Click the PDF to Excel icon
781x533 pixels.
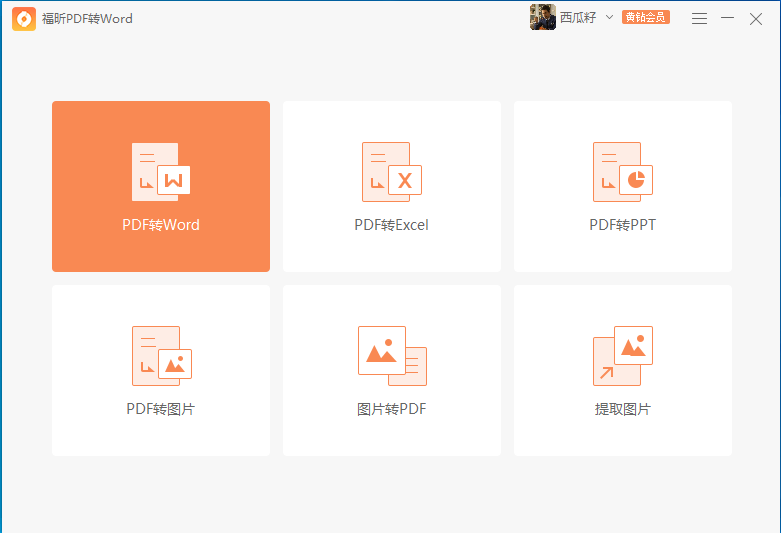coord(391,172)
